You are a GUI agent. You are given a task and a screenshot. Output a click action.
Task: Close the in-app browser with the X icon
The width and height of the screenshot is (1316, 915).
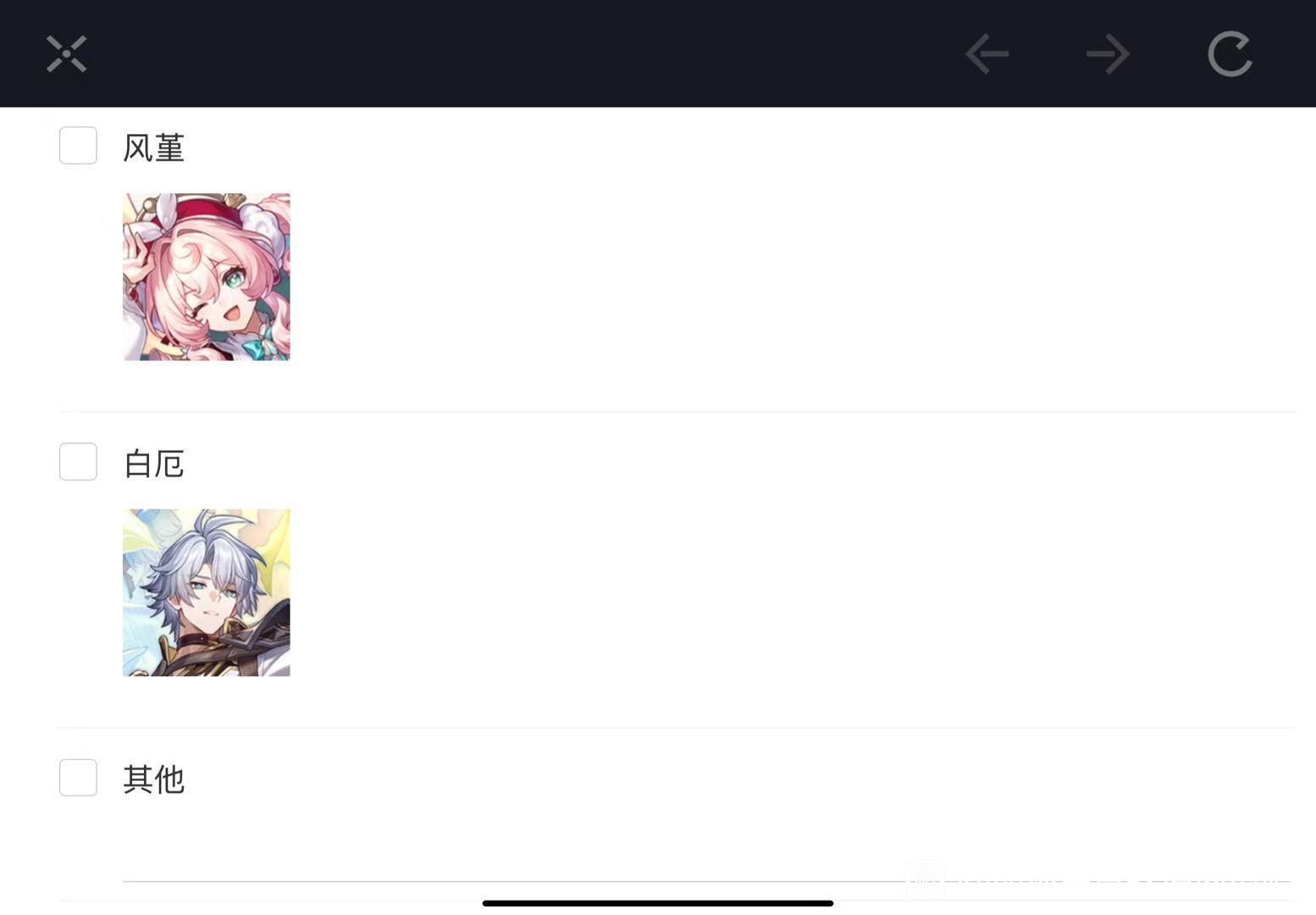click(x=66, y=54)
